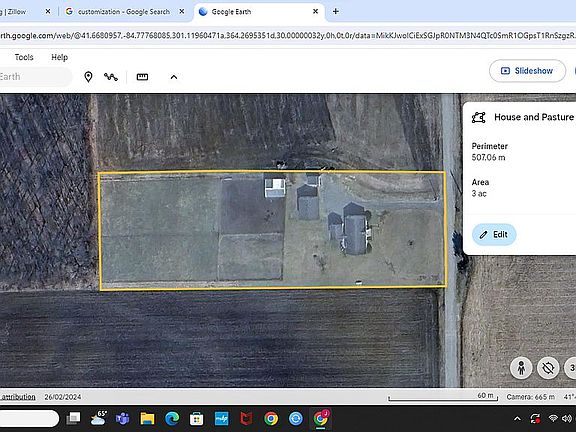The image size is (576, 432).
Task: Open the active Chrome profile window icon
Action: pos(321,418)
